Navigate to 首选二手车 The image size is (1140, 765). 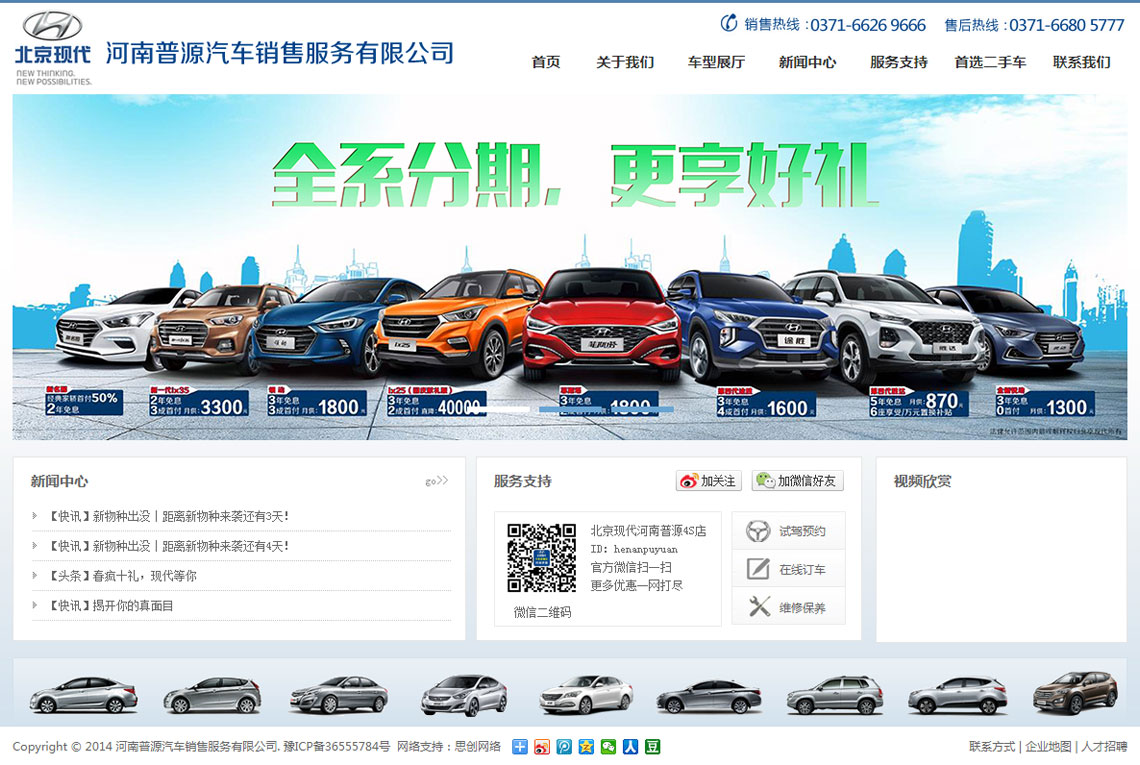pos(990,63)
